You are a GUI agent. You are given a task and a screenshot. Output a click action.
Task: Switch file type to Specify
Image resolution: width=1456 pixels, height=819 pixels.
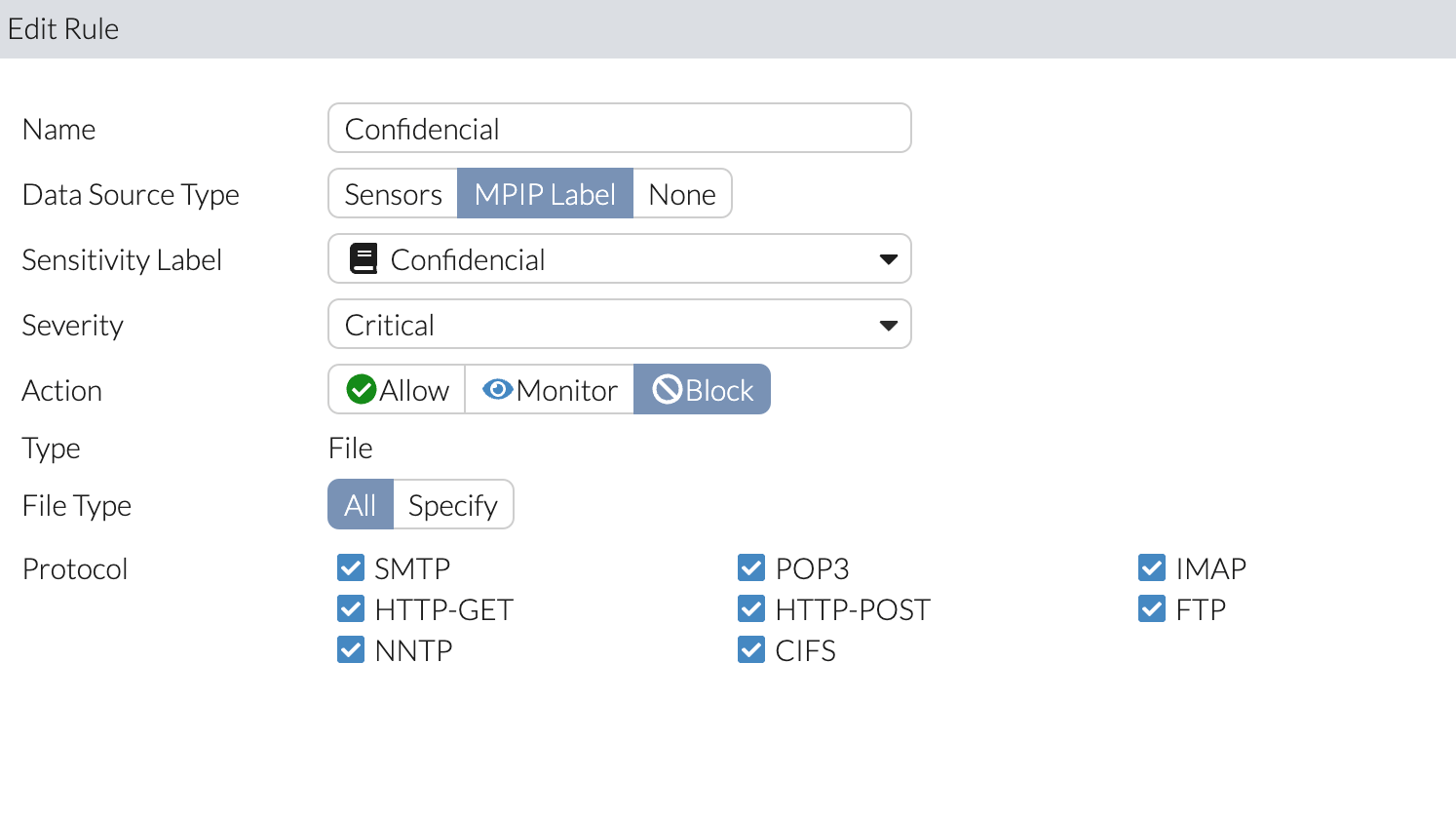coord(453,505)
